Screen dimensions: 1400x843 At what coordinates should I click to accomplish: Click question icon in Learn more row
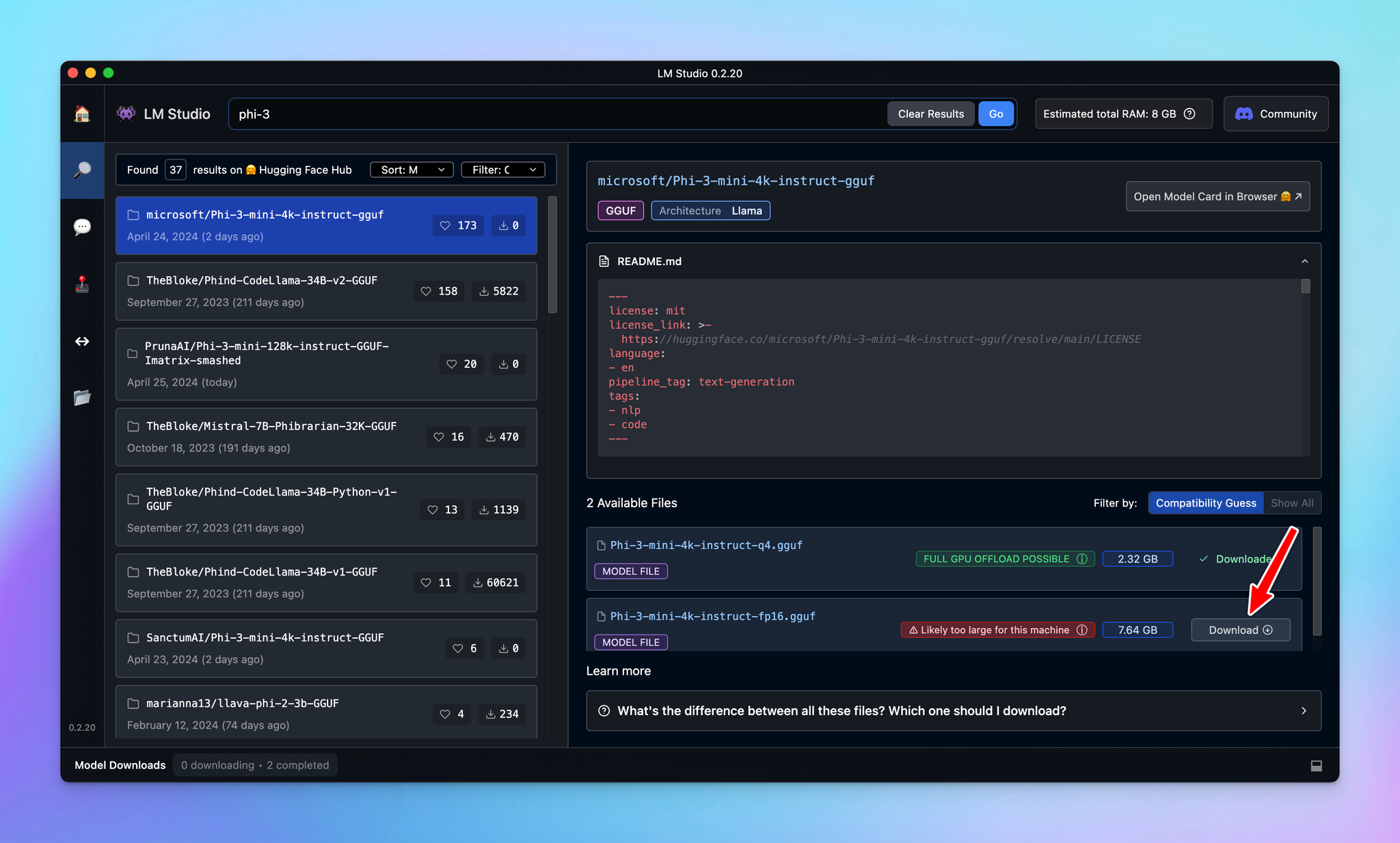(x=604, y=711)
